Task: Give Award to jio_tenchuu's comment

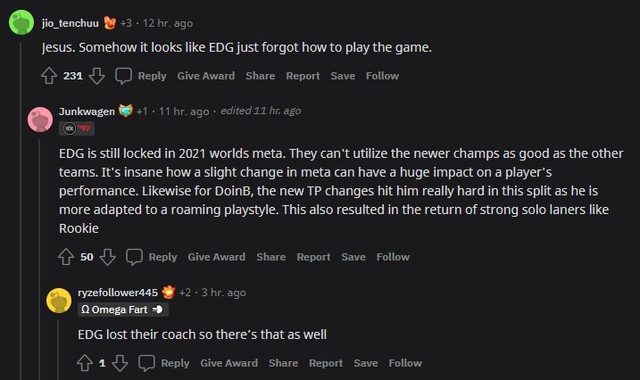Action: 206,76
